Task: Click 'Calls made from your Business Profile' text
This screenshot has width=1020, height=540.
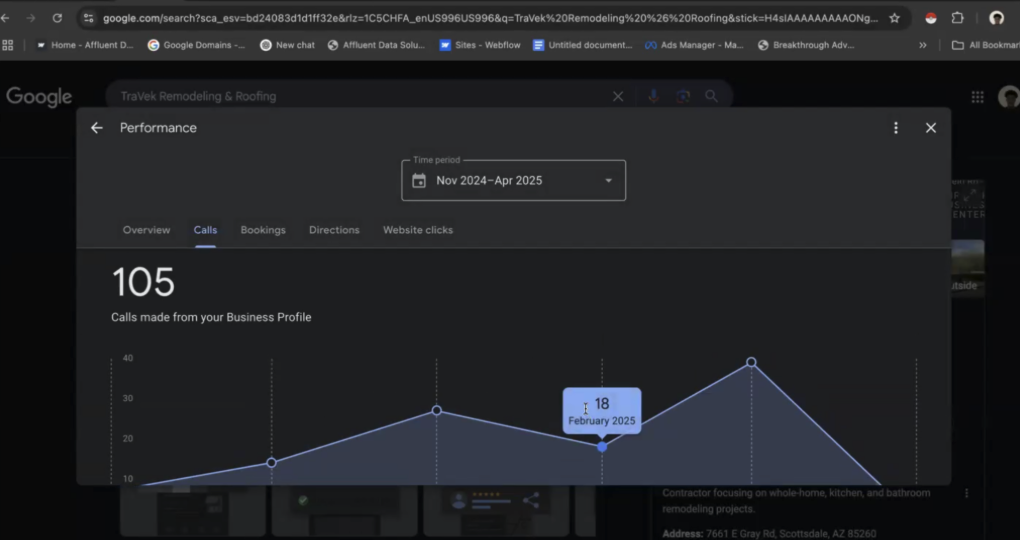Action: (211, 317)
